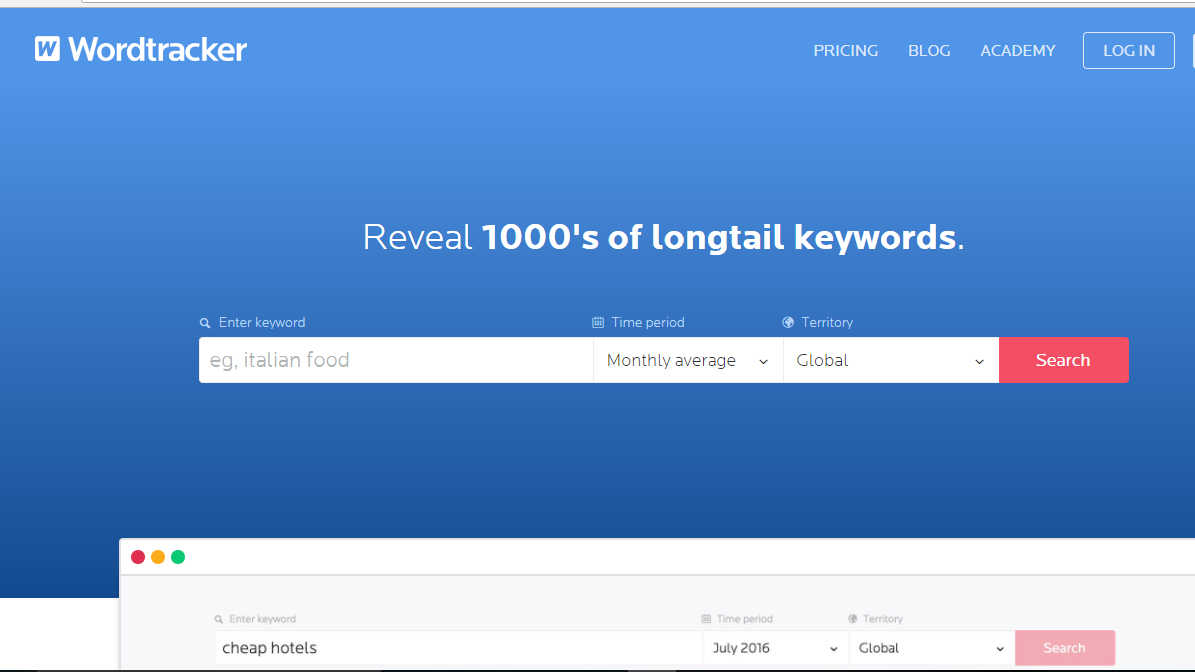Click the calendar icon beside Time period
Image resolution: width=1195 pixels, height=672 pixels.
[x=597, y=322]
